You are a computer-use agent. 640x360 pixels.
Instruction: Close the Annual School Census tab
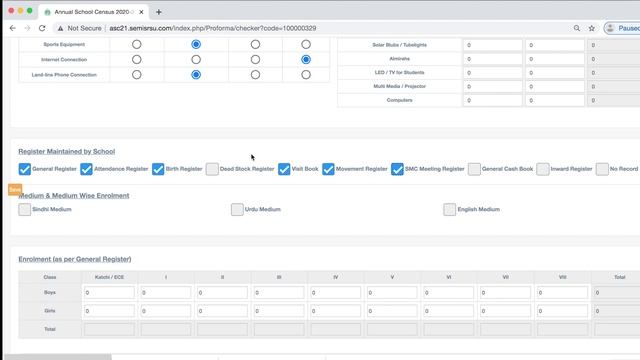pyautogui.click(x=141, y=12)
